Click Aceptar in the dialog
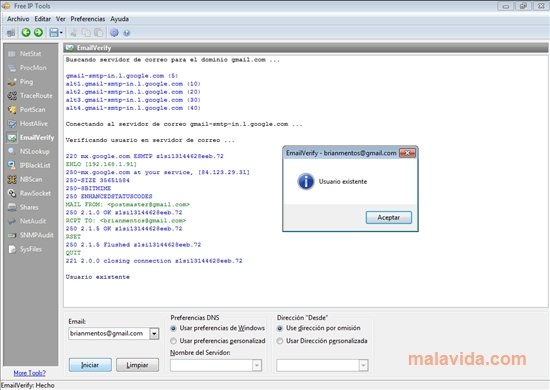550x390 pixels. tap(389, 217)
